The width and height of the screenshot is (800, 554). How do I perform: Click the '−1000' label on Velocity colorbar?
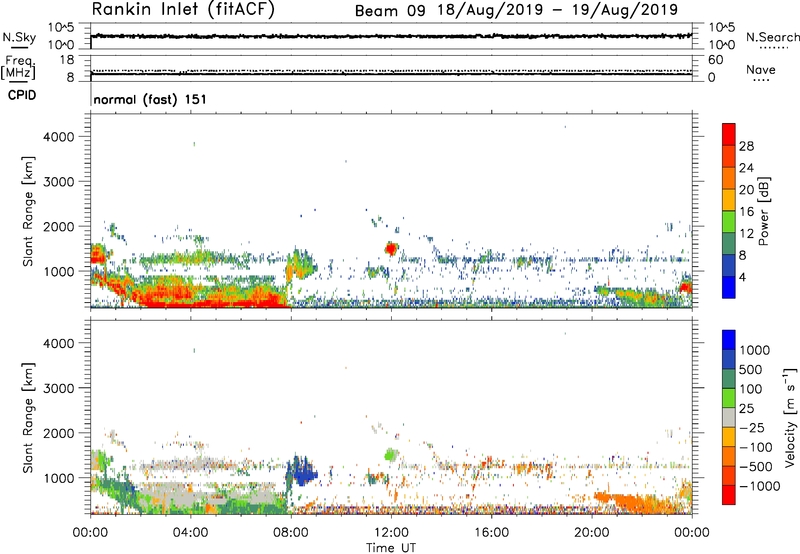[x=760, y=486]
